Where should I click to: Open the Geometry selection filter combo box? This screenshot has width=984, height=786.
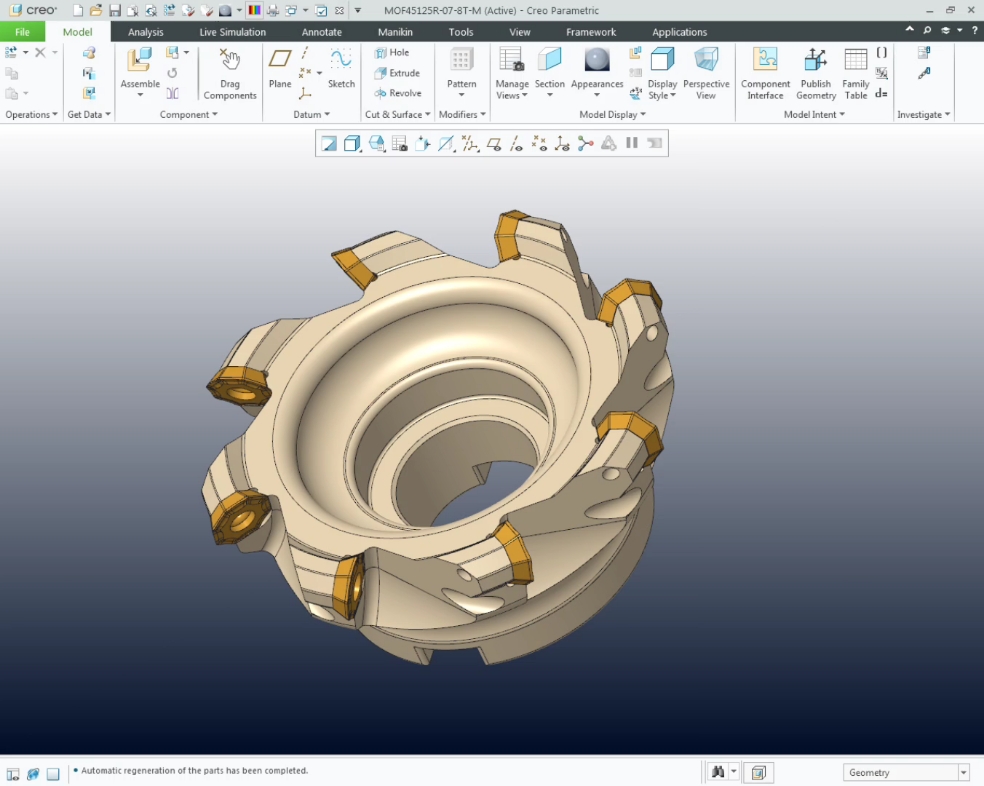pos(906,772)
